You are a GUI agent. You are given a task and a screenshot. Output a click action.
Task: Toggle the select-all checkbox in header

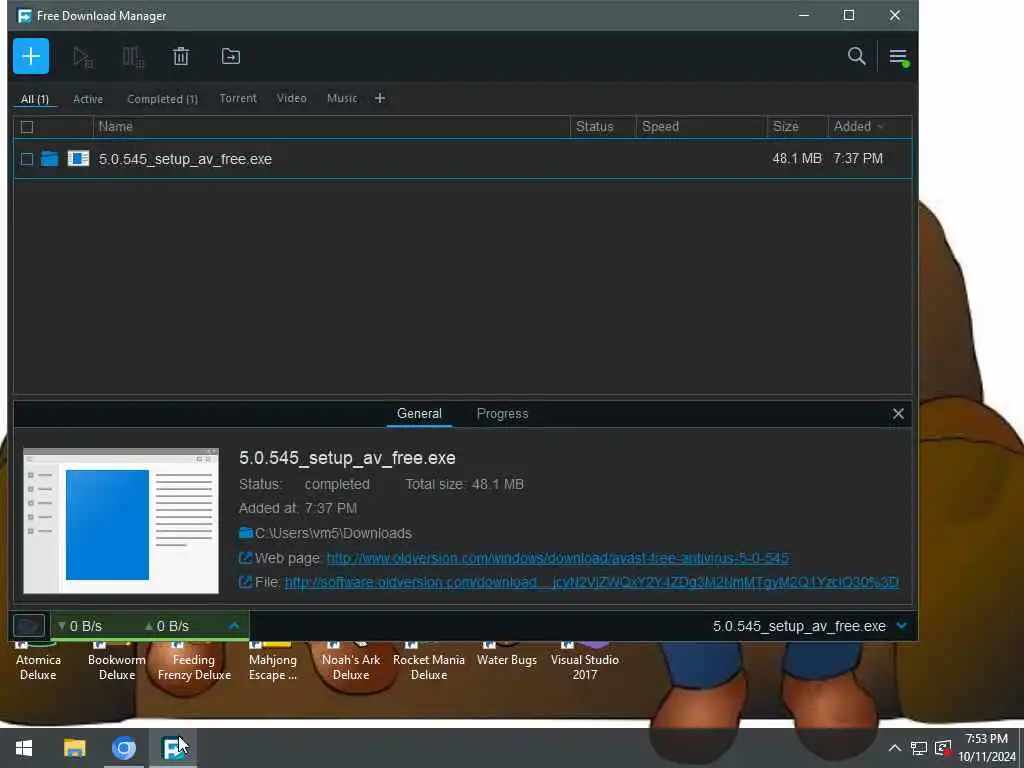point(27,127)
